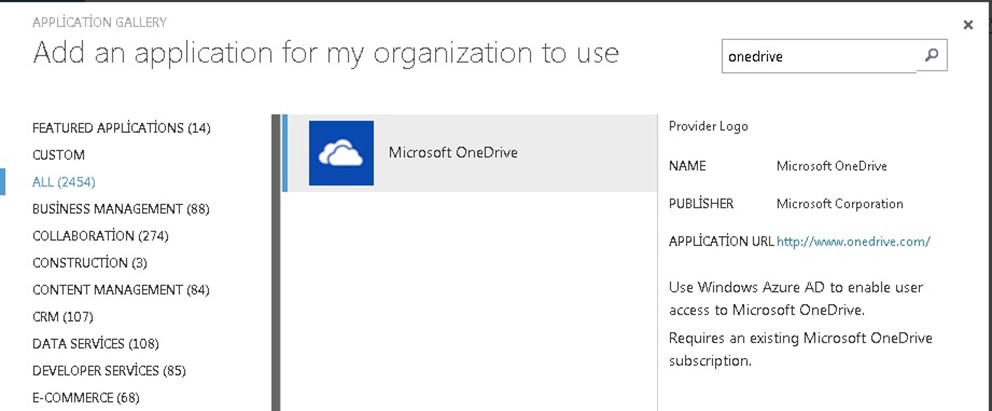Select the All (2454) category

[64, 182]
